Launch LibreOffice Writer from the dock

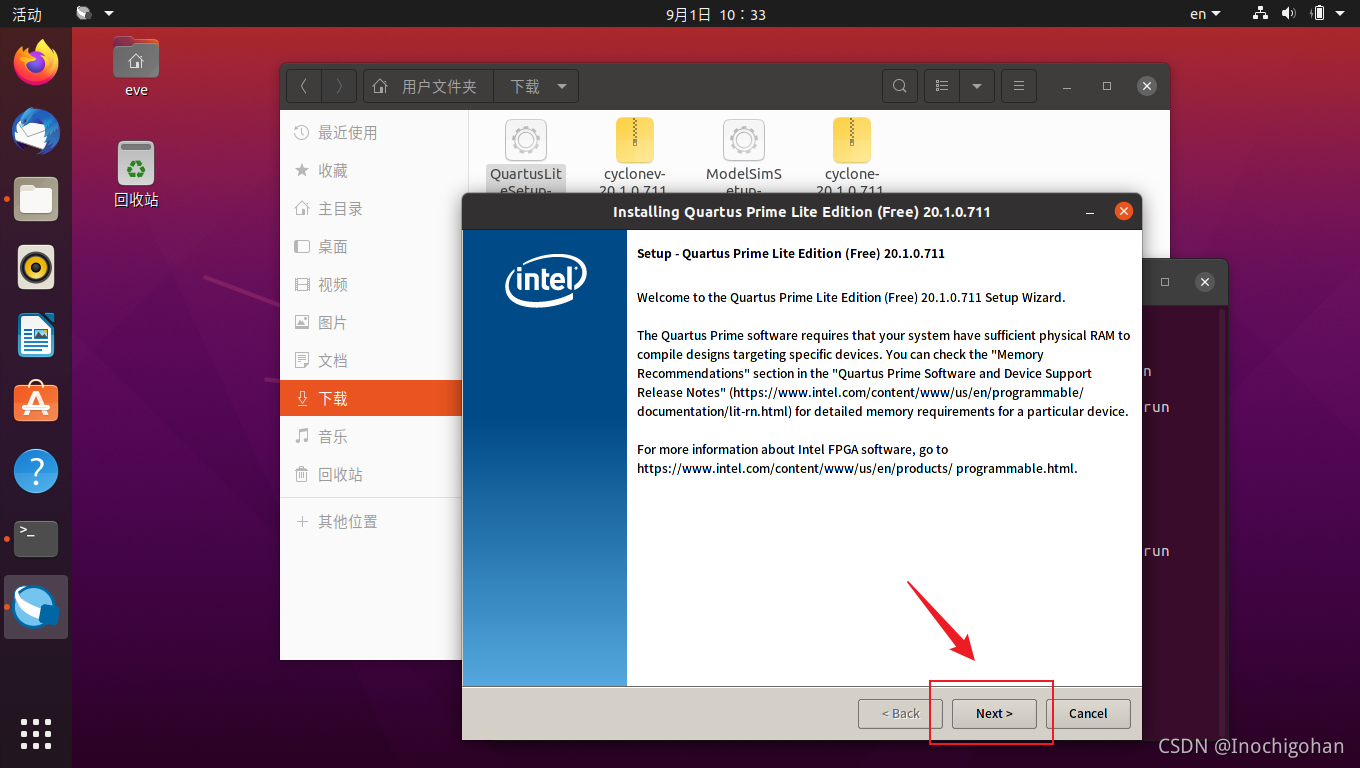click(x=36, y=335)
